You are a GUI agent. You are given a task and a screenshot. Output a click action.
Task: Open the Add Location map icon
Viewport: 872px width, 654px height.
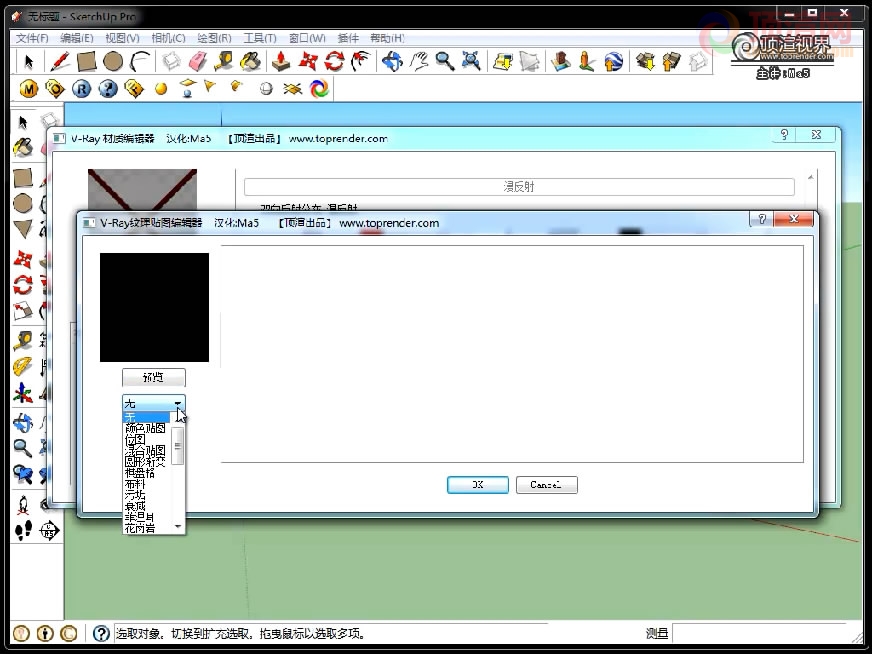pyautogui.click(x=503, y=61)
